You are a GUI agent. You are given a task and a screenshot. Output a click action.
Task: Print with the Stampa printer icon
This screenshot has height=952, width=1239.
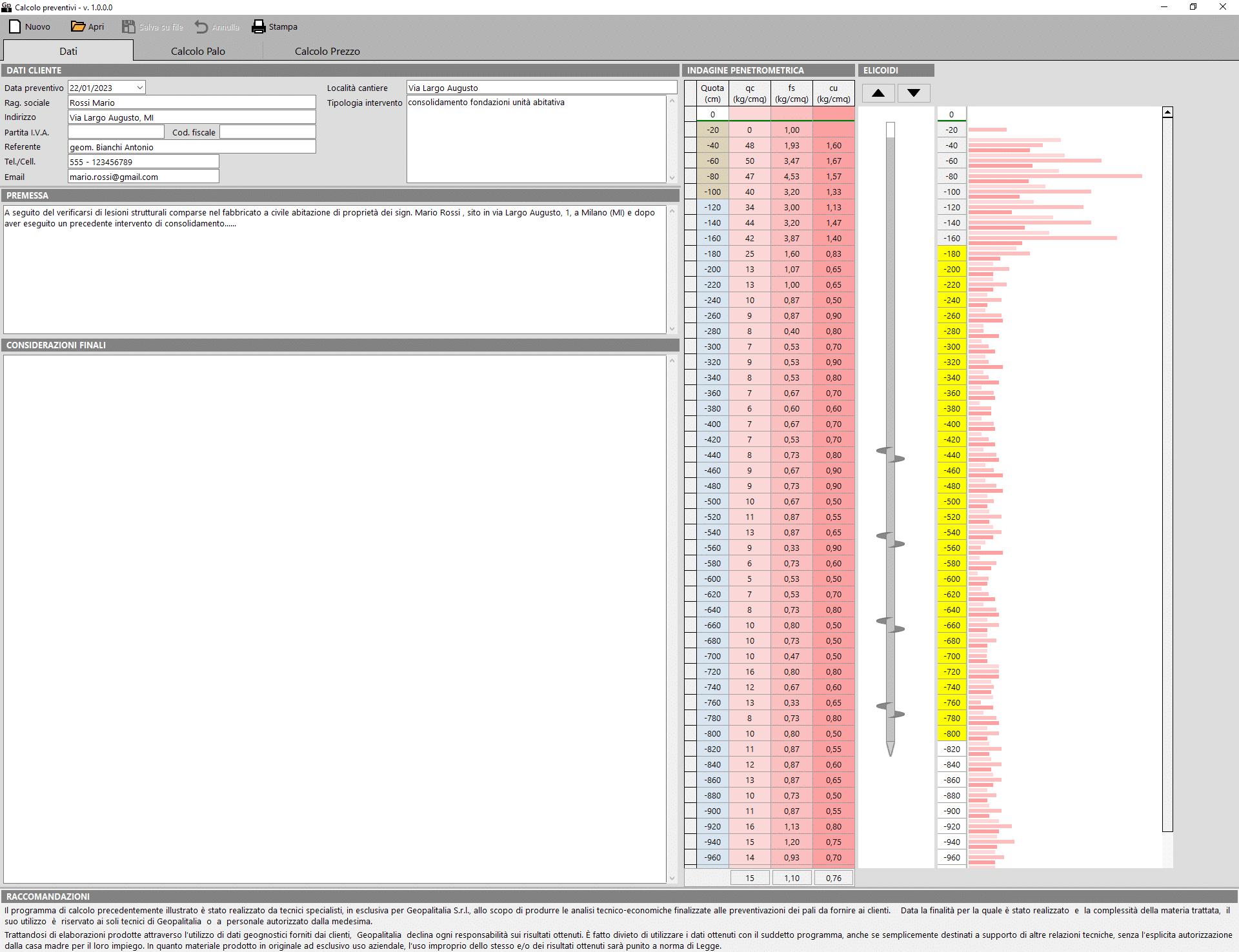click(259, 26)
